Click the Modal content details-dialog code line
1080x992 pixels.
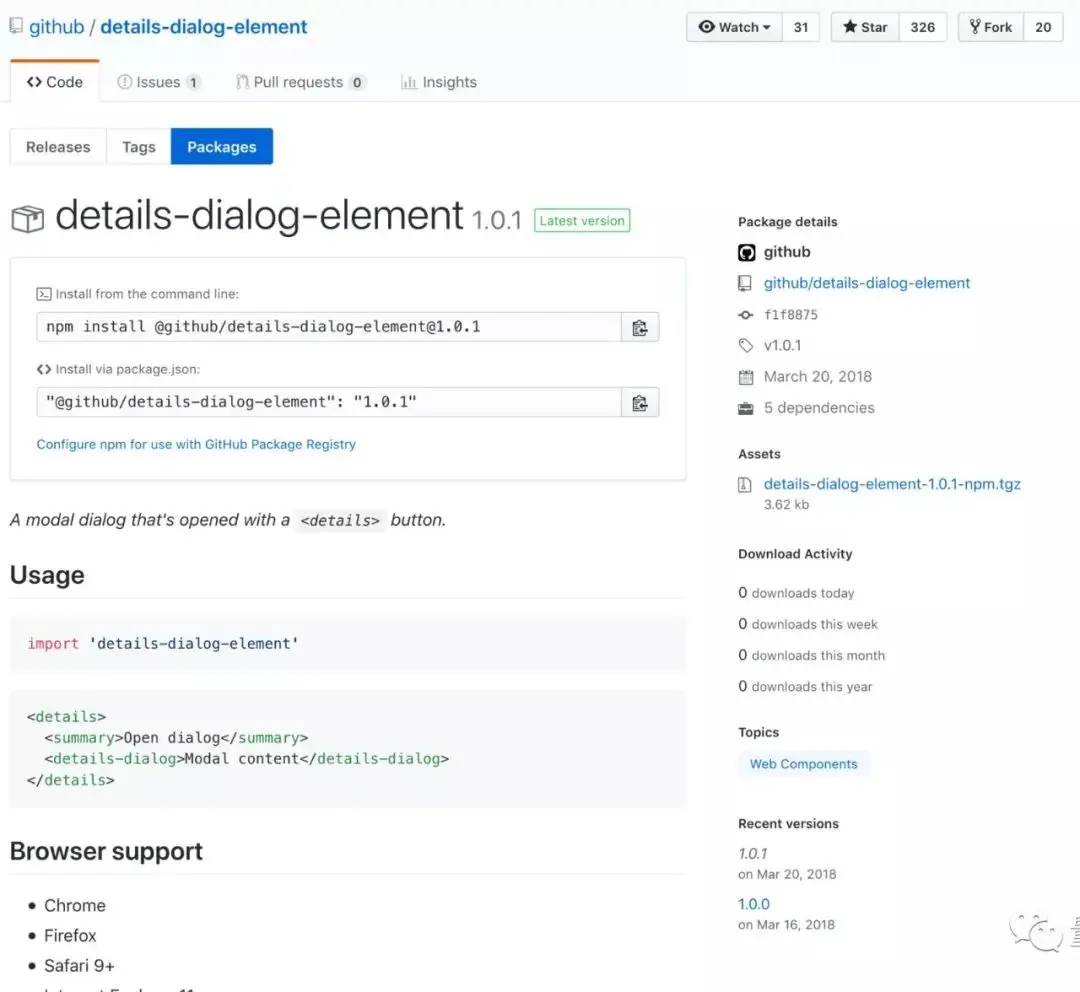[247, 759]
